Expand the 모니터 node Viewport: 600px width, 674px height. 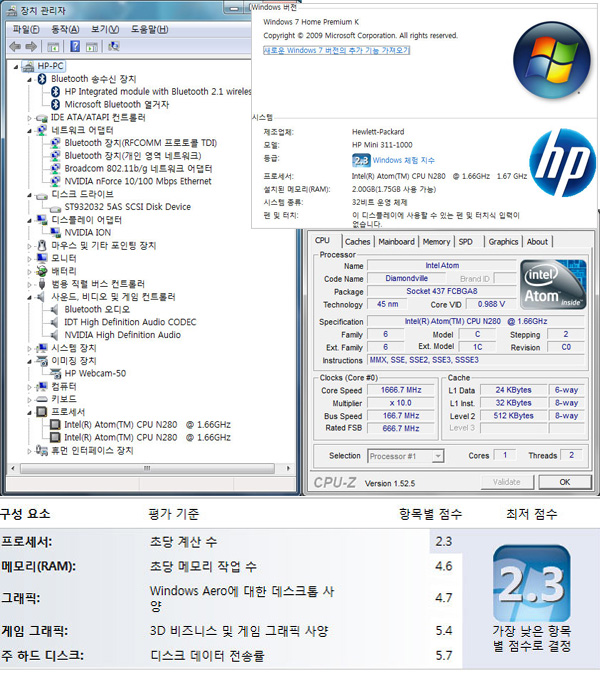point(29,258)
